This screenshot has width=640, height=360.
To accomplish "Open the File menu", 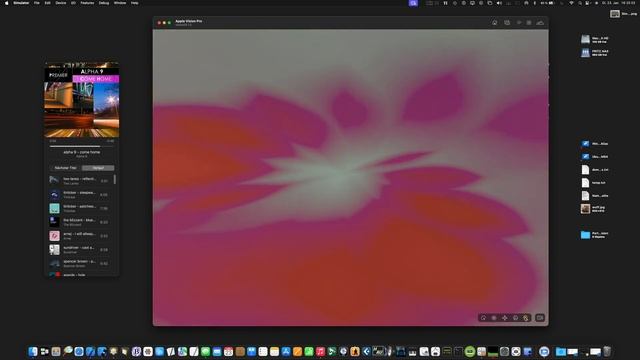I will [x=37, y=3].
